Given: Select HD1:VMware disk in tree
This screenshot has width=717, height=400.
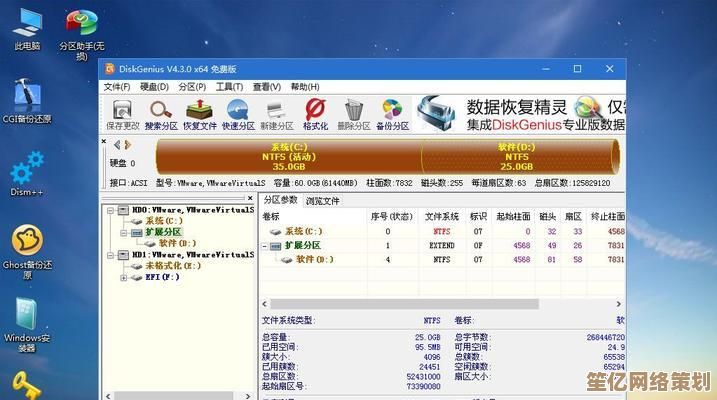Looking at the screenshot, I should pos(193,255).
